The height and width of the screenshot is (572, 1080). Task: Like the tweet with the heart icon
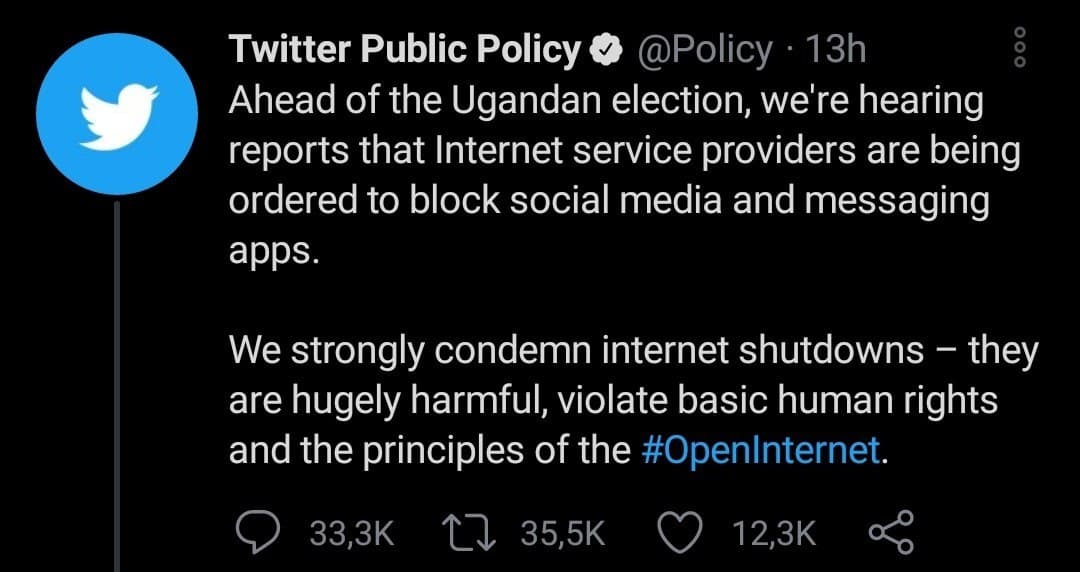(x=685, y=533)
